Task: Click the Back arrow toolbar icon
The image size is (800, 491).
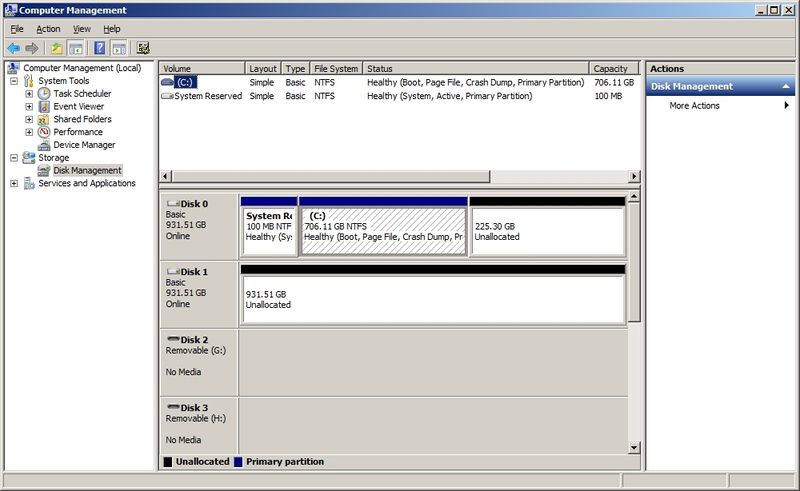Action: point(14,48)
